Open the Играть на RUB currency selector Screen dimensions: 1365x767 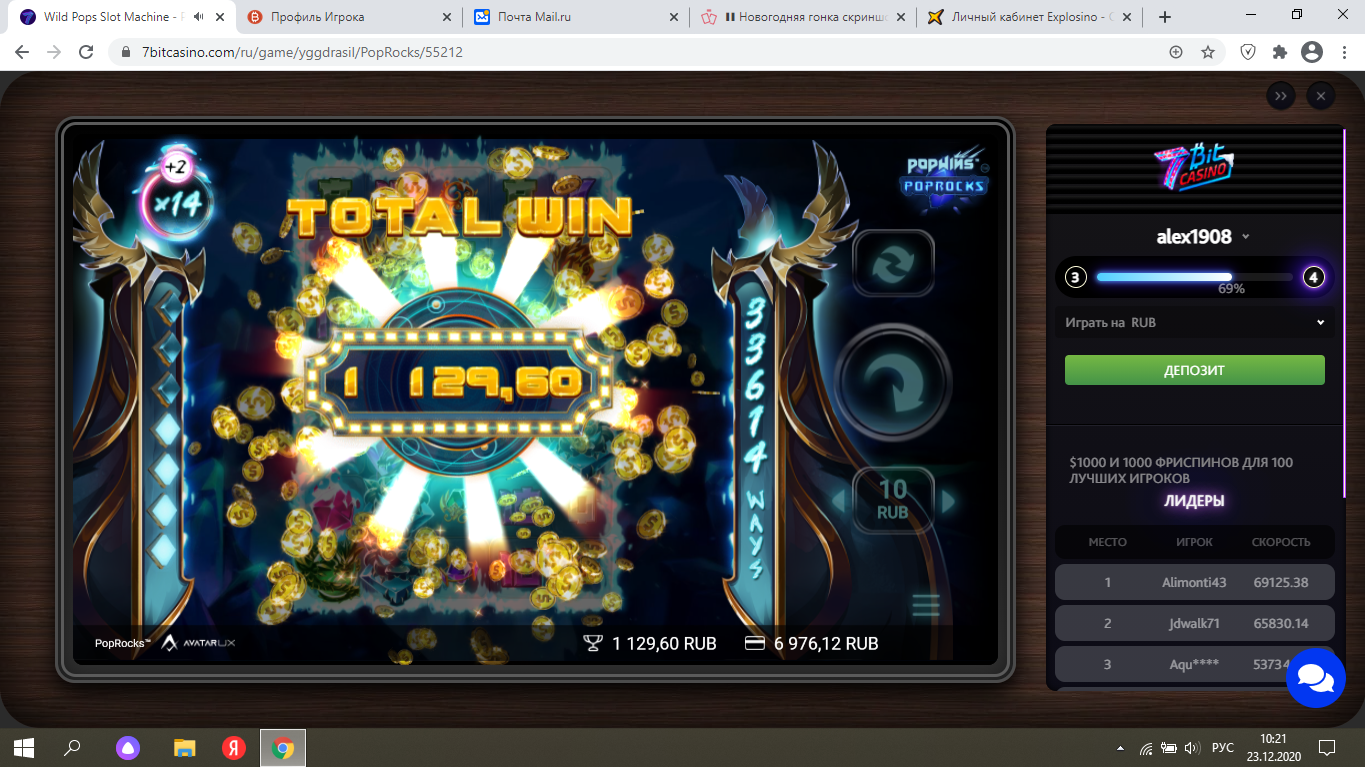click(1195, 323)
